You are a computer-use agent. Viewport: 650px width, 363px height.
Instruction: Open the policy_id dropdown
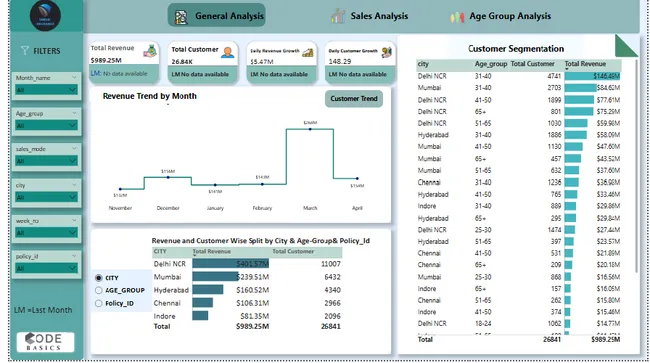46,269
